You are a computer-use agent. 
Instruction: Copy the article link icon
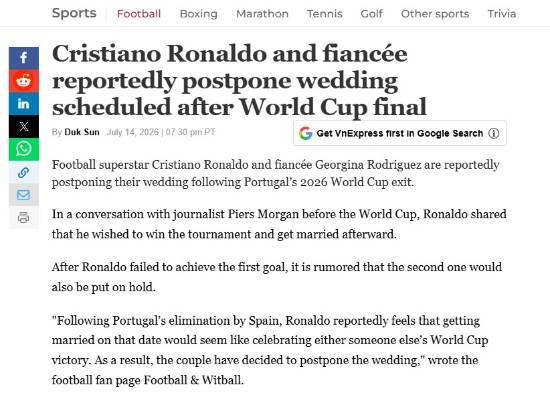[x=24, y=172]
